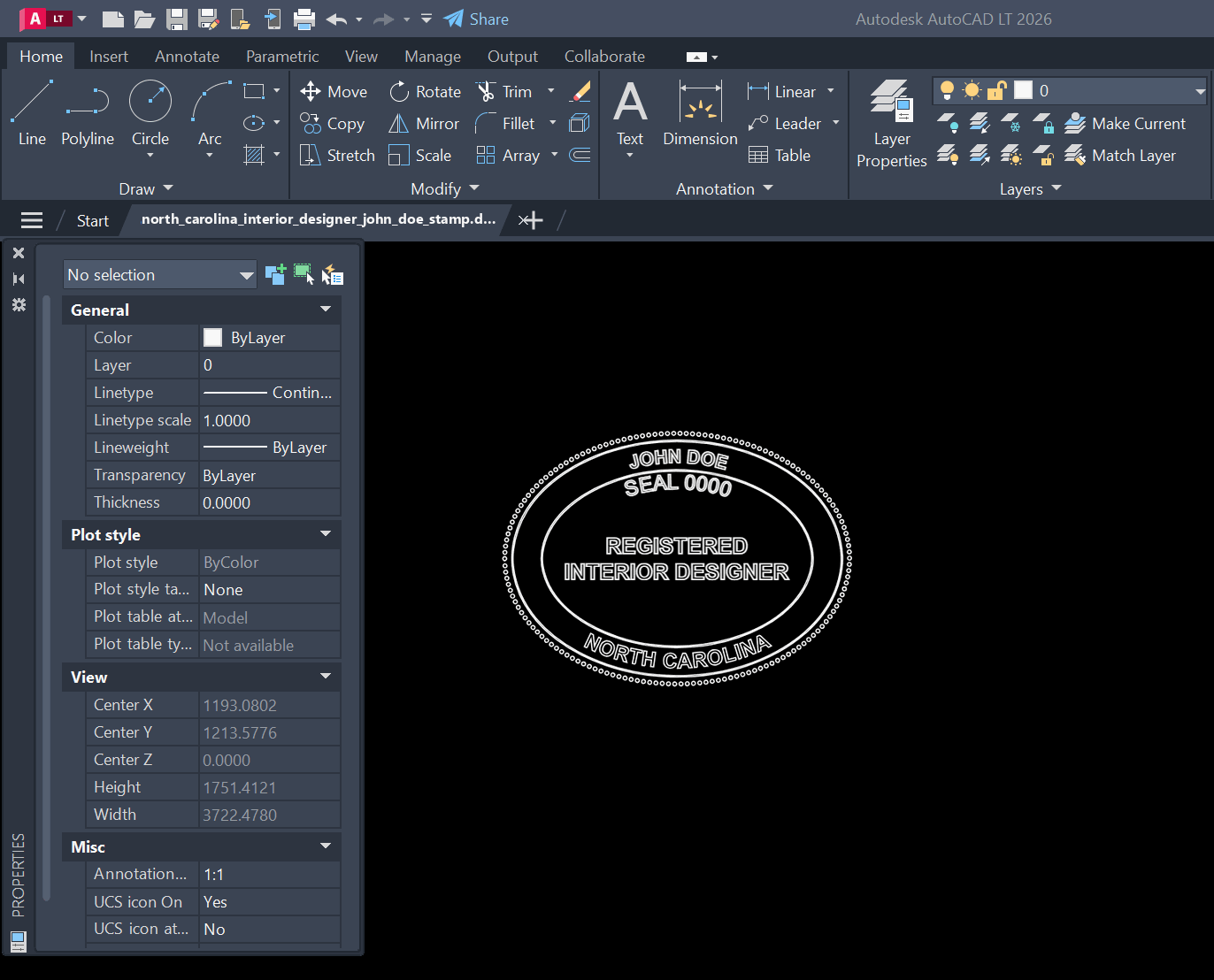Screen dimensions: 1214x980
Task: Start the Mirror command
Action: click(x=424, y=123)
